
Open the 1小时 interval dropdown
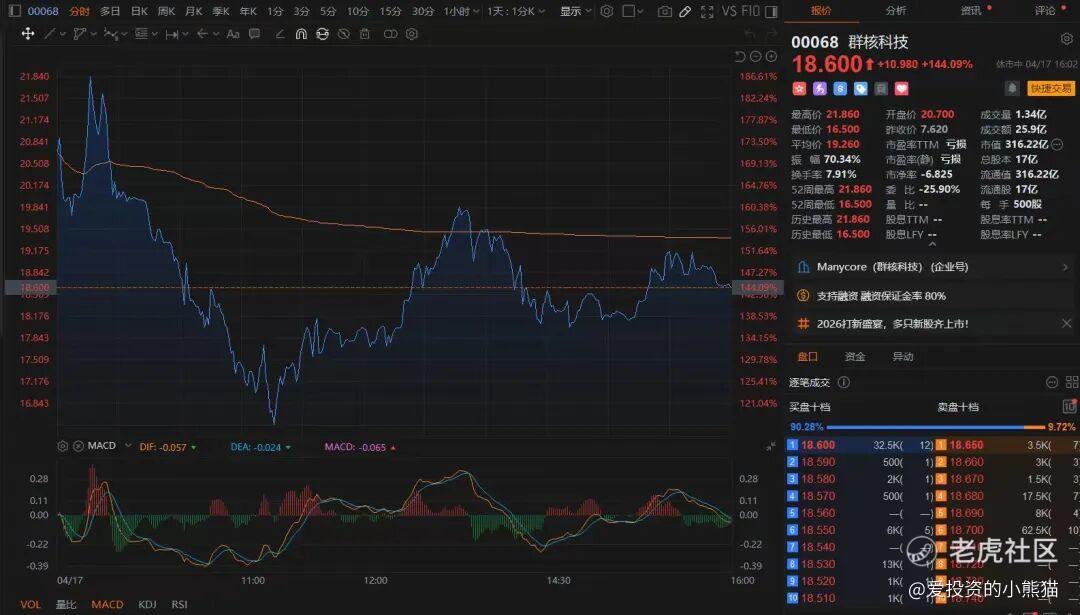tap(461, 12)
